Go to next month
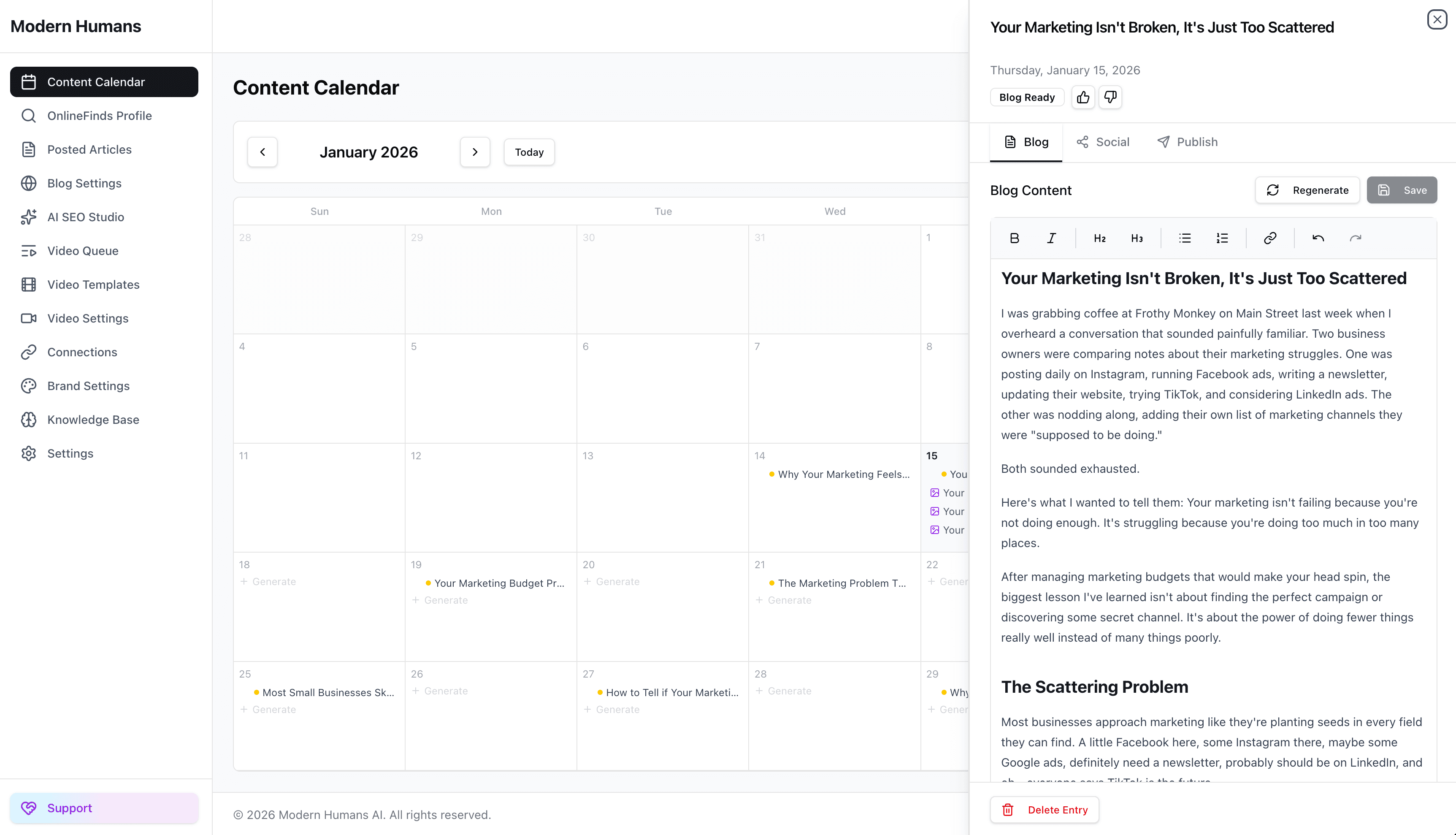Image resolution: width=1456 pixels, height=835 pixels. [475, 152]
